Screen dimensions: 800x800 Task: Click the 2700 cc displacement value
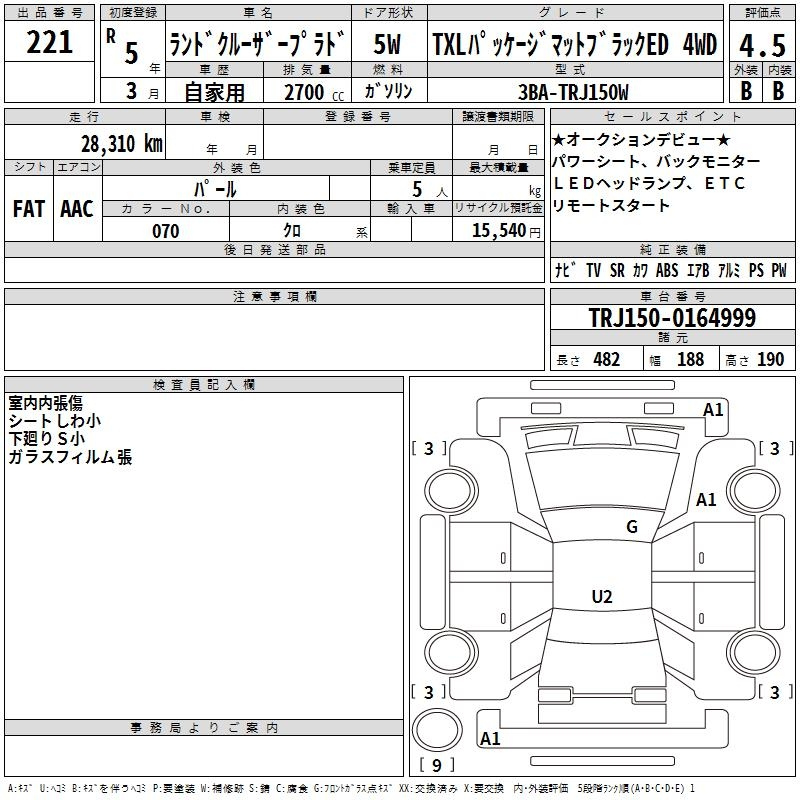pos(304,92)
